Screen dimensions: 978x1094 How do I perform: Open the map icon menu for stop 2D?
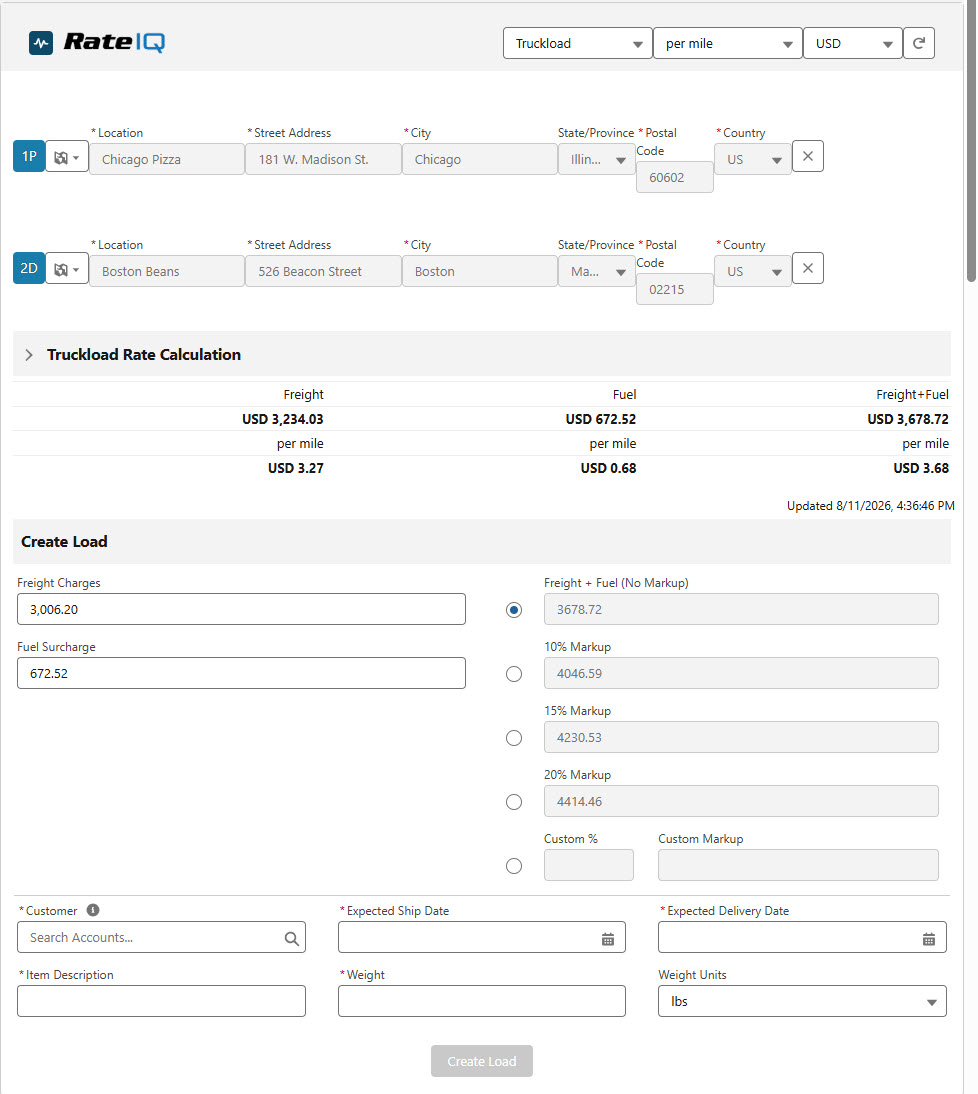click(67, 269)
